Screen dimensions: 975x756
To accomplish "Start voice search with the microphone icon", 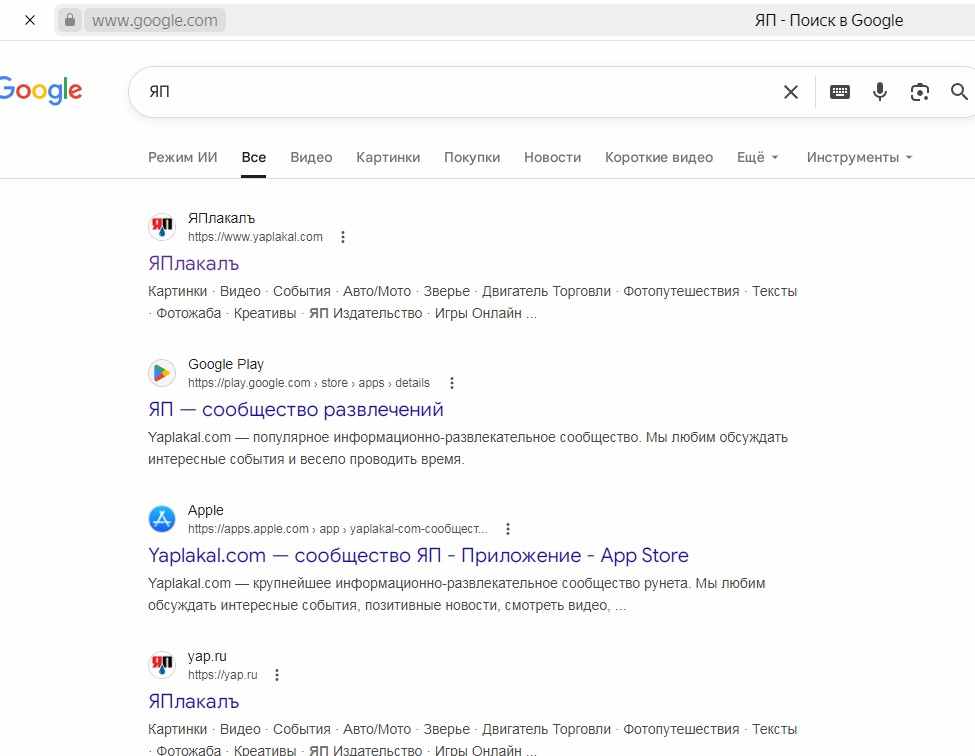I will 879,92.
